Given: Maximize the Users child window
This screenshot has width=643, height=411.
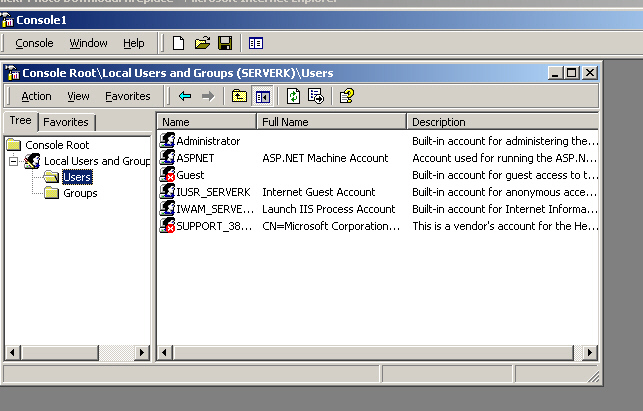Looking at the screenshot, I should [572, 73].
